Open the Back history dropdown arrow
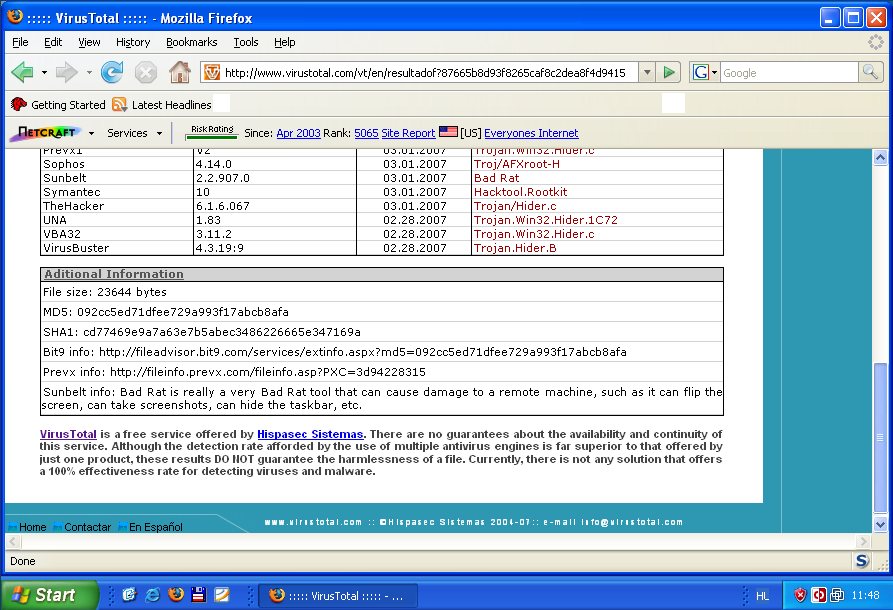 coord(44,72)
